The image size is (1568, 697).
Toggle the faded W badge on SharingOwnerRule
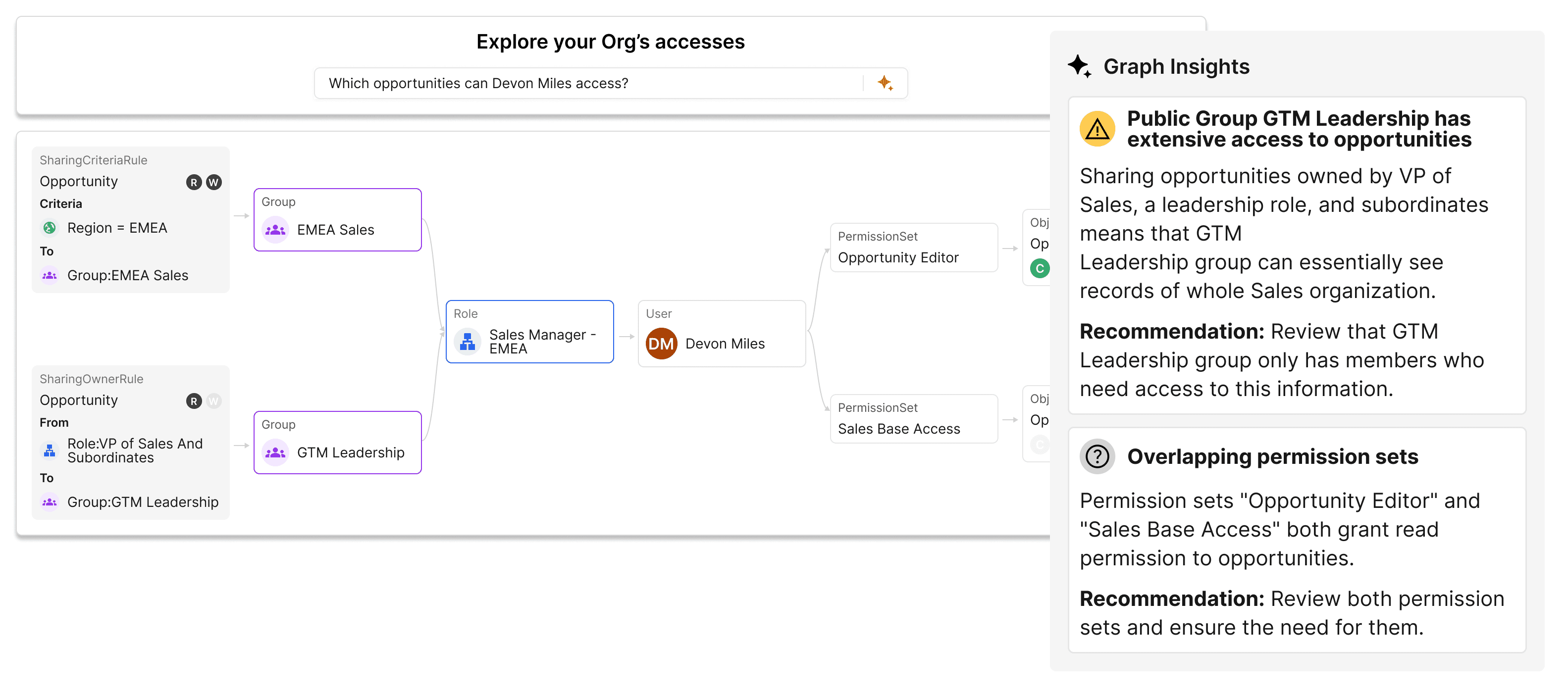(x=213, y=401)
